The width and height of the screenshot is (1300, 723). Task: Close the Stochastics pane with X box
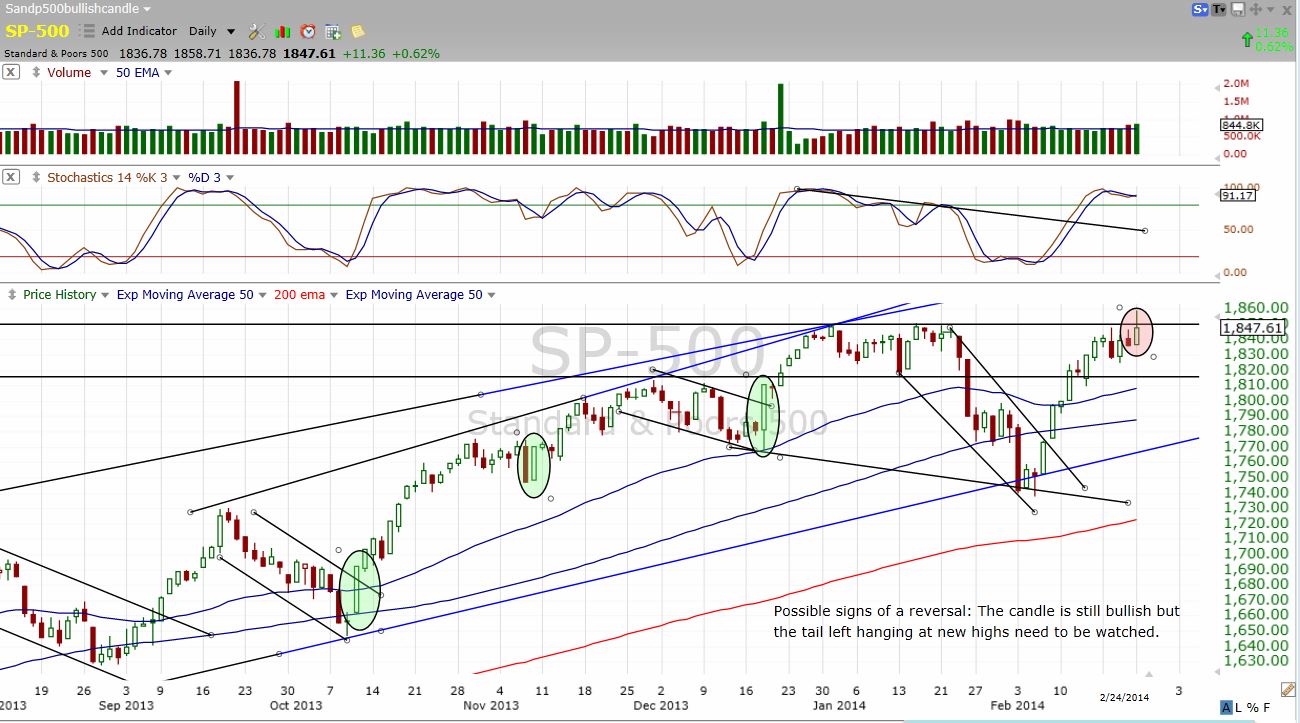point(10,177)
